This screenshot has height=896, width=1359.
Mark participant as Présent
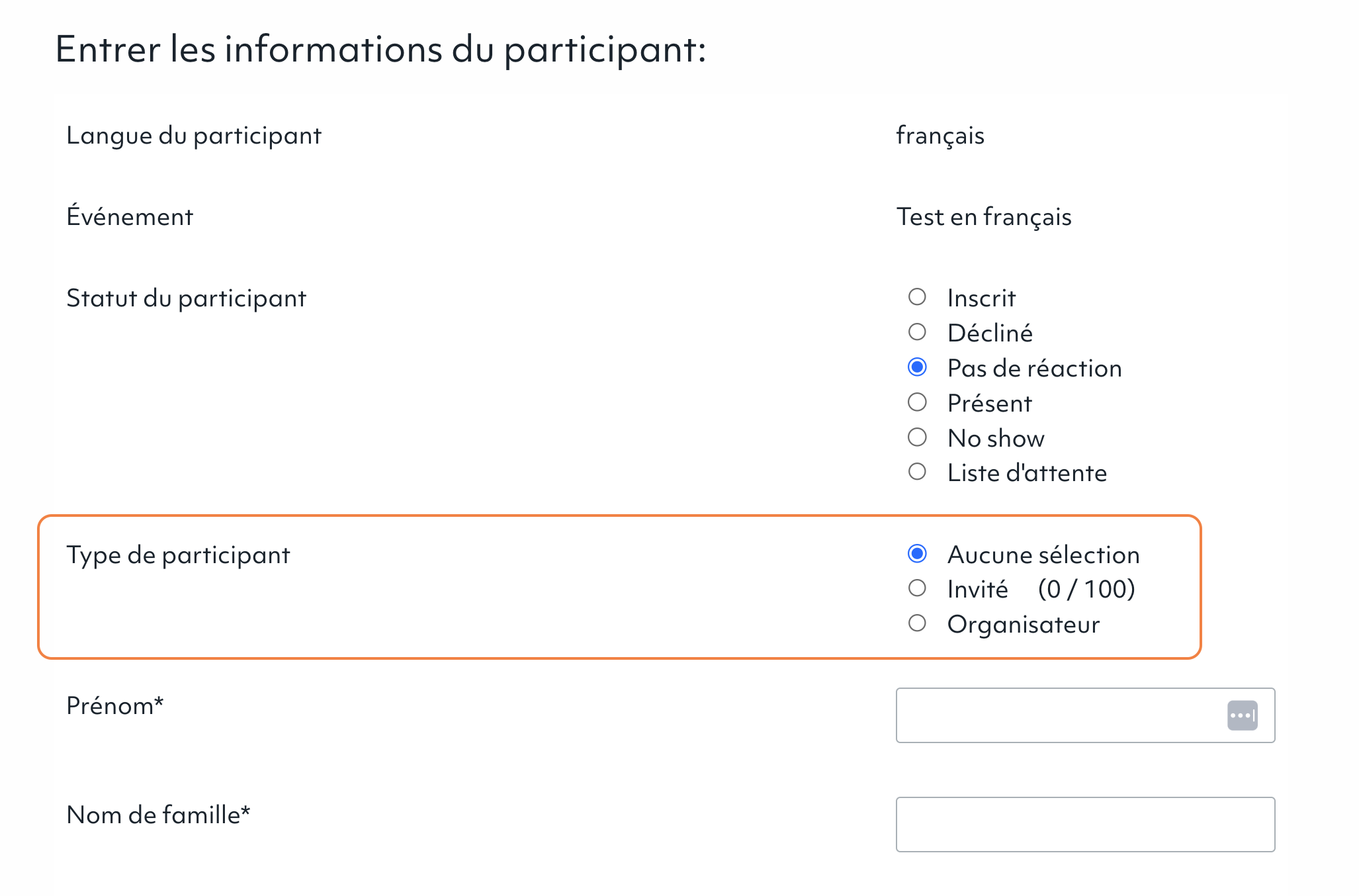(x=917, y=402)
